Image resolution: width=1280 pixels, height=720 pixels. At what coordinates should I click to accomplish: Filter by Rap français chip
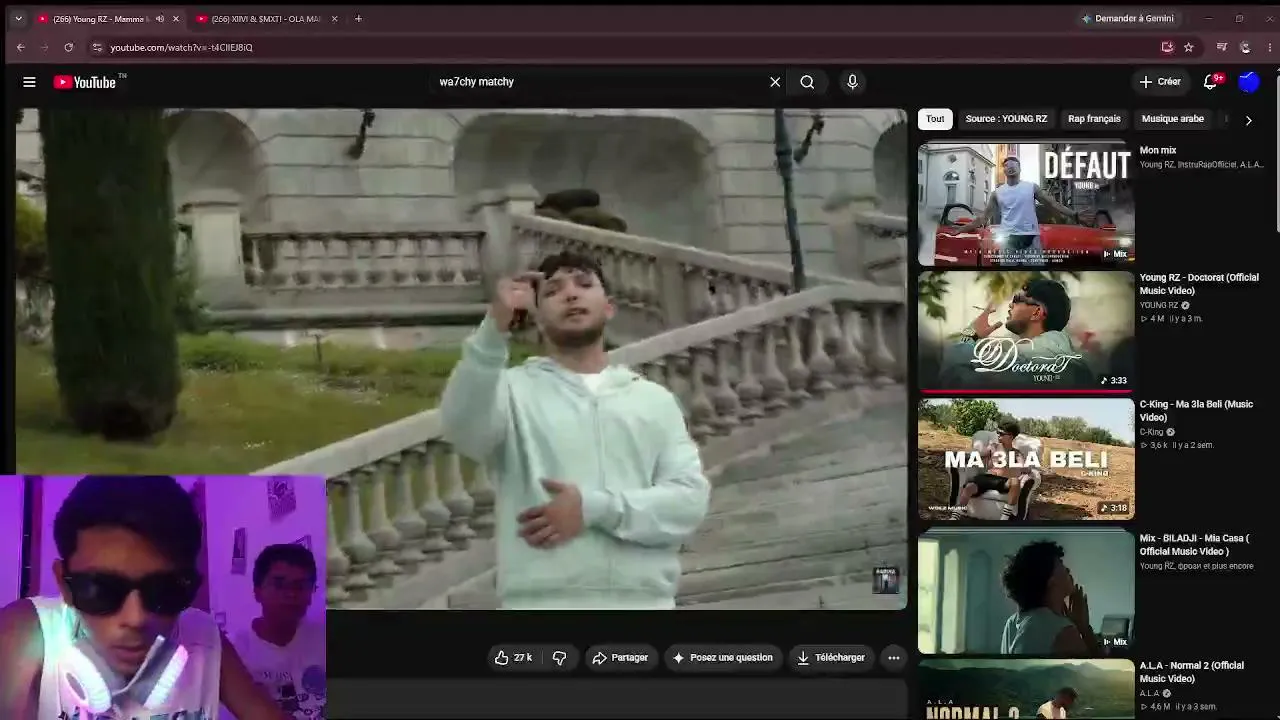click(1094, 119)
